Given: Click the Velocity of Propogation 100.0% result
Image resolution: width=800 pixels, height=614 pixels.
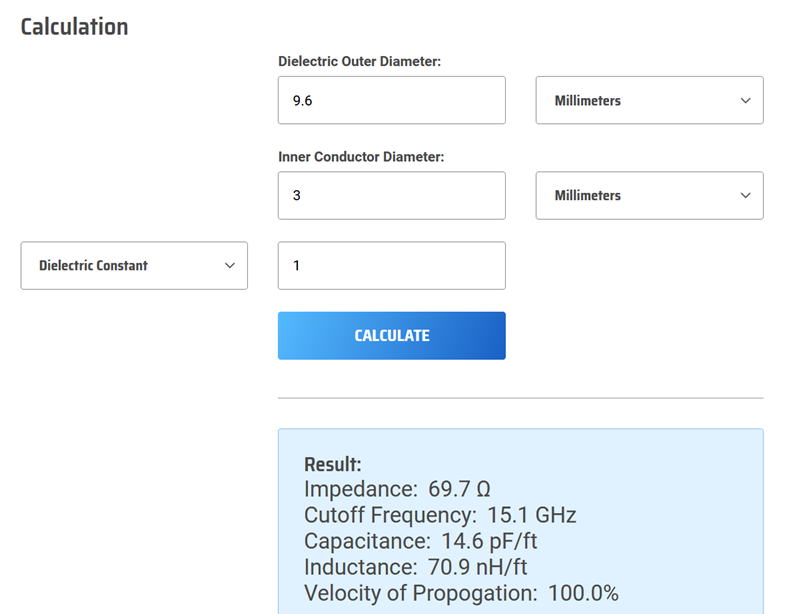Looking at the screenshot, I should (x=461, y=594).
